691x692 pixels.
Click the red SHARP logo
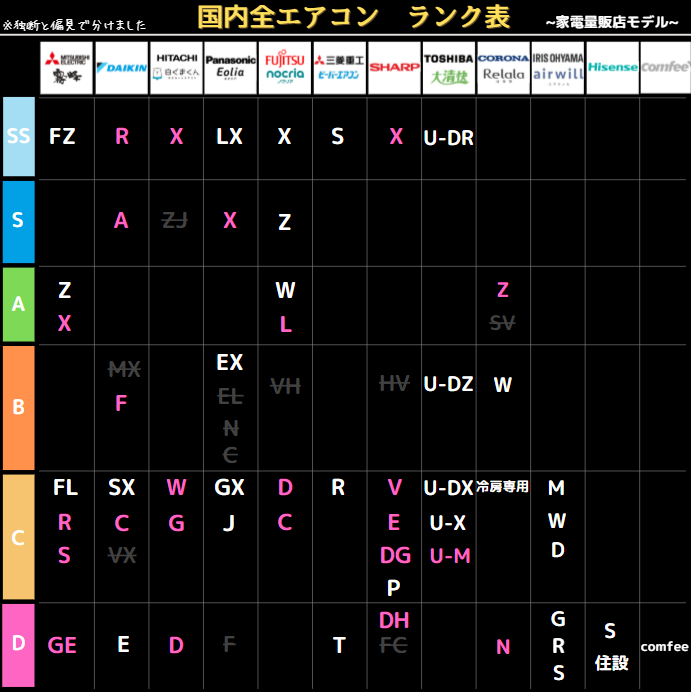(x=394, y=68)
